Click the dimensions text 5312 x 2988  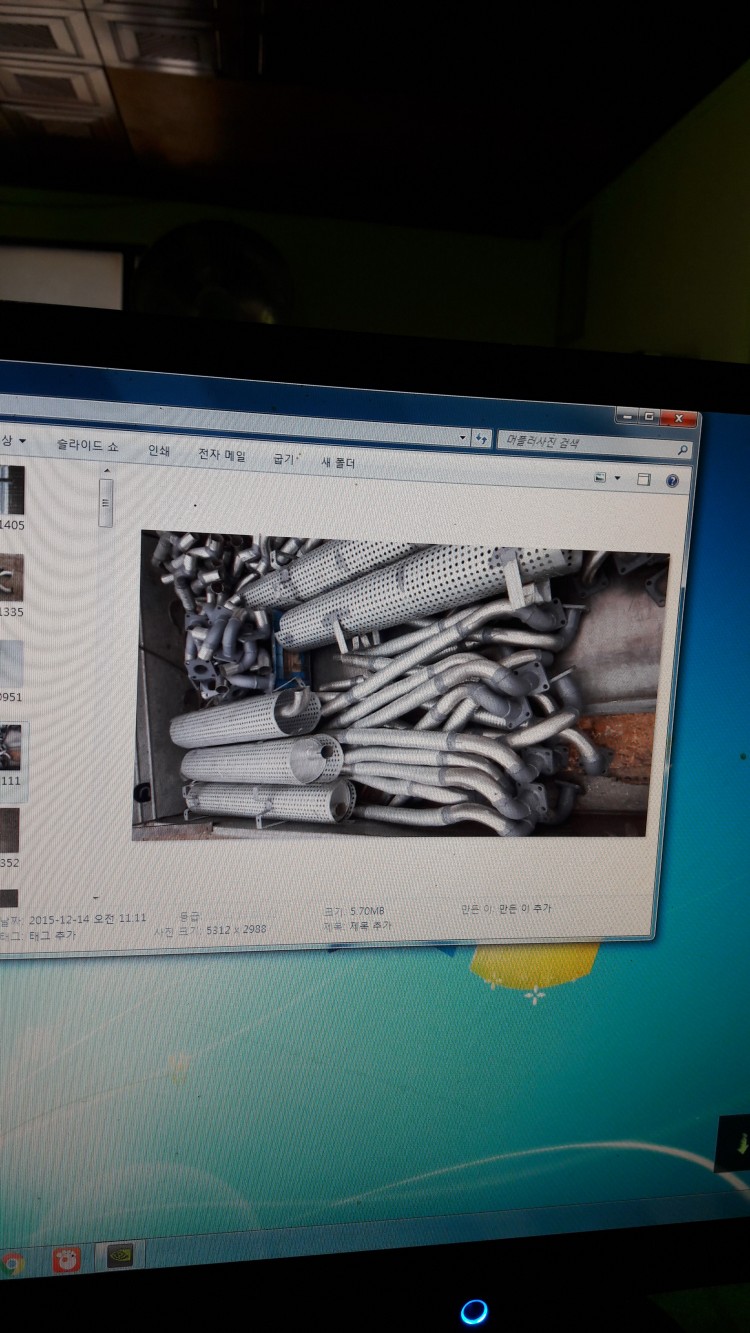tap(236, 930)
